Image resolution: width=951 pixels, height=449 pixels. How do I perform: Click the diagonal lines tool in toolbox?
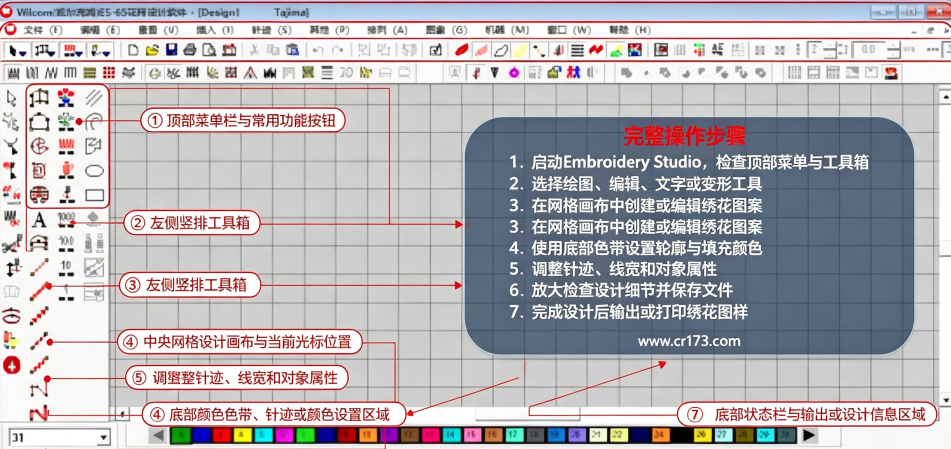point(94,97)
